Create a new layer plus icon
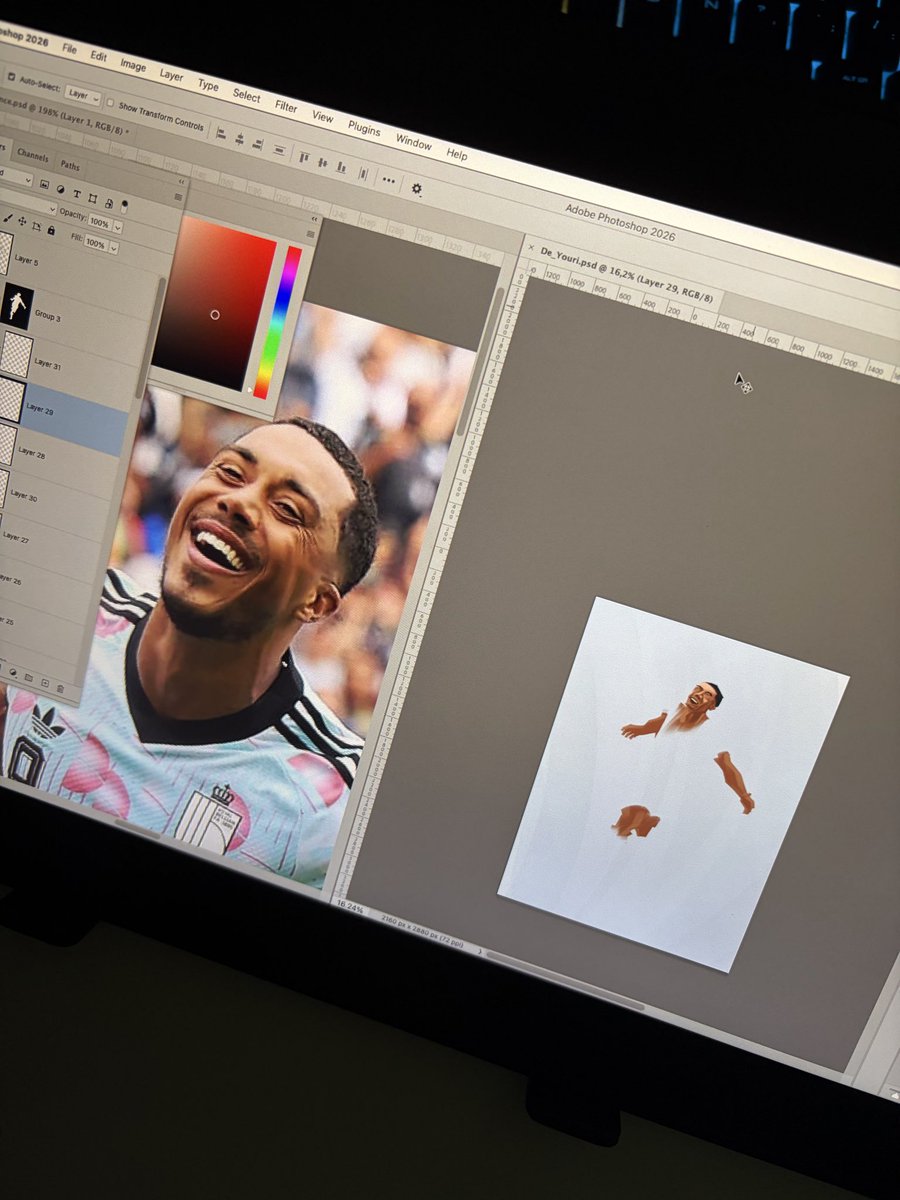 pos(45,683)
